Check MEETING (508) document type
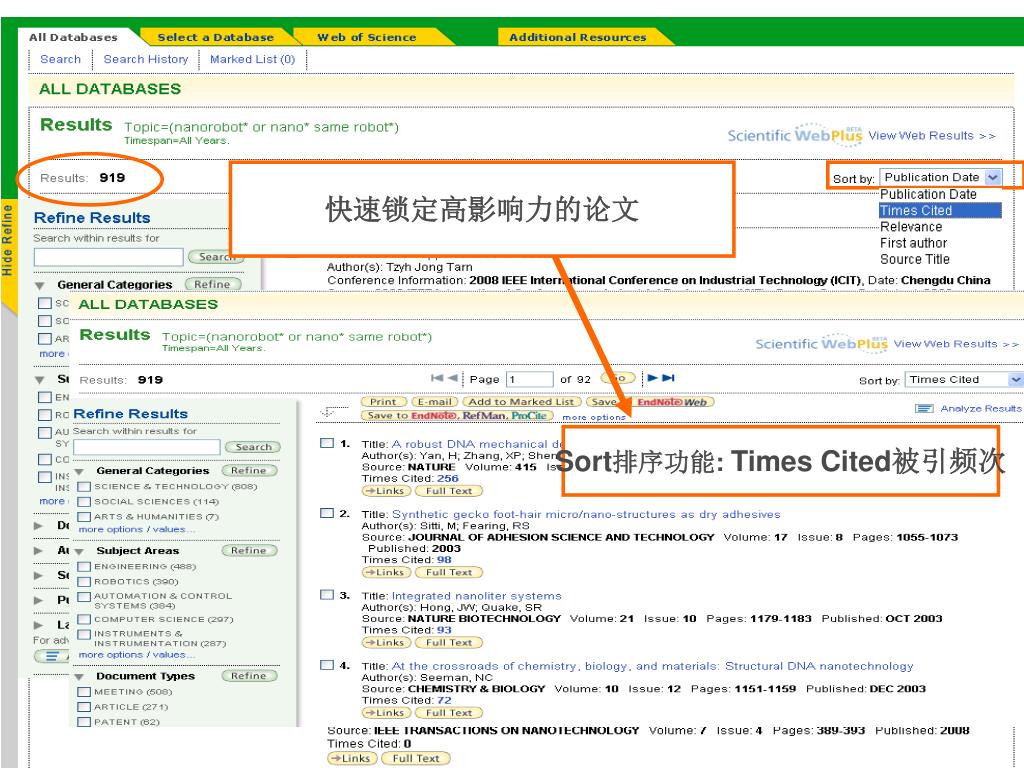The width and height of the screenshot is (1024, 768). [x=84, y=692]
